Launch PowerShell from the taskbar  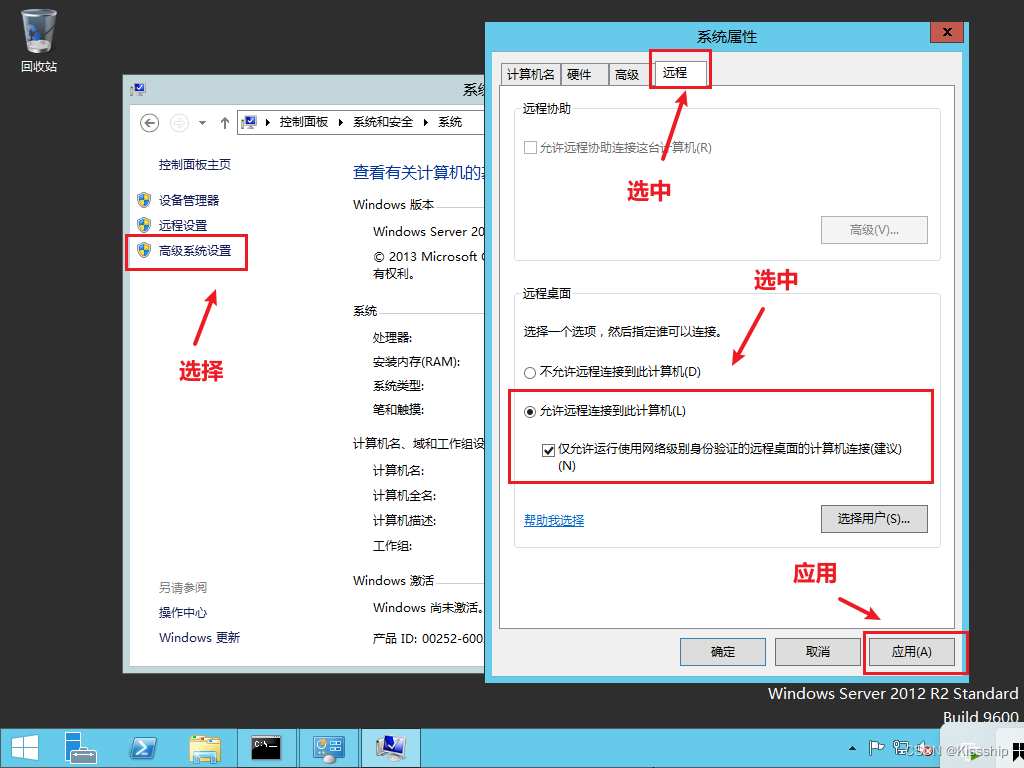click(x=143, y=748)
